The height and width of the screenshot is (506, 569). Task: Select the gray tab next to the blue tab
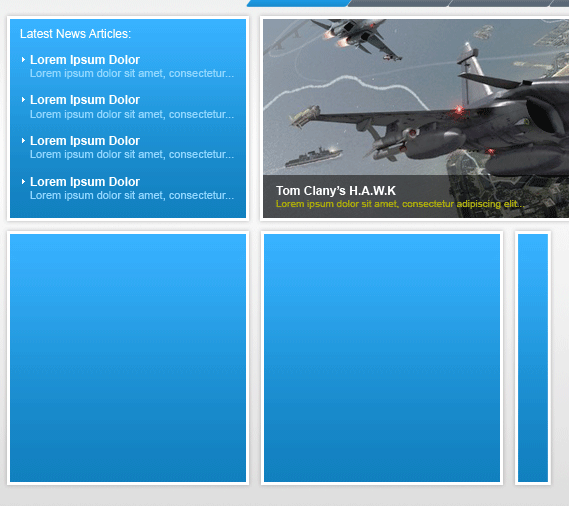tap(399, 3)
